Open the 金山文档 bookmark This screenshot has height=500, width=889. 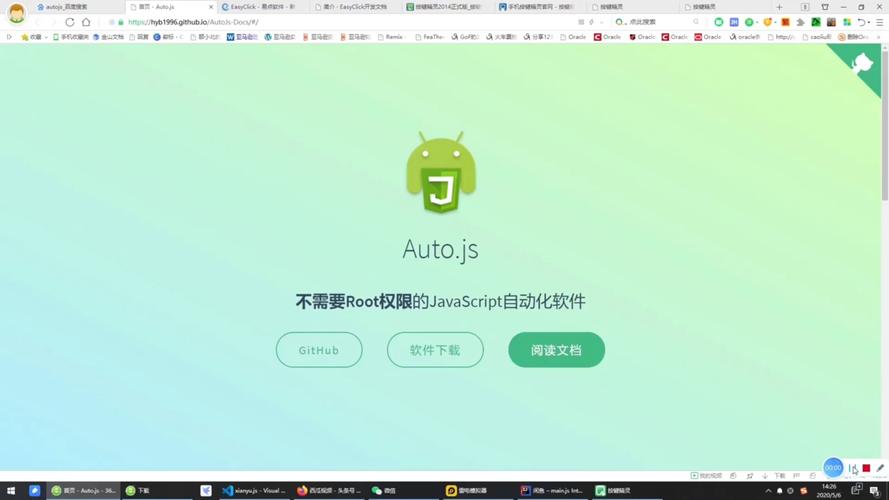click(x=108, y=37)
